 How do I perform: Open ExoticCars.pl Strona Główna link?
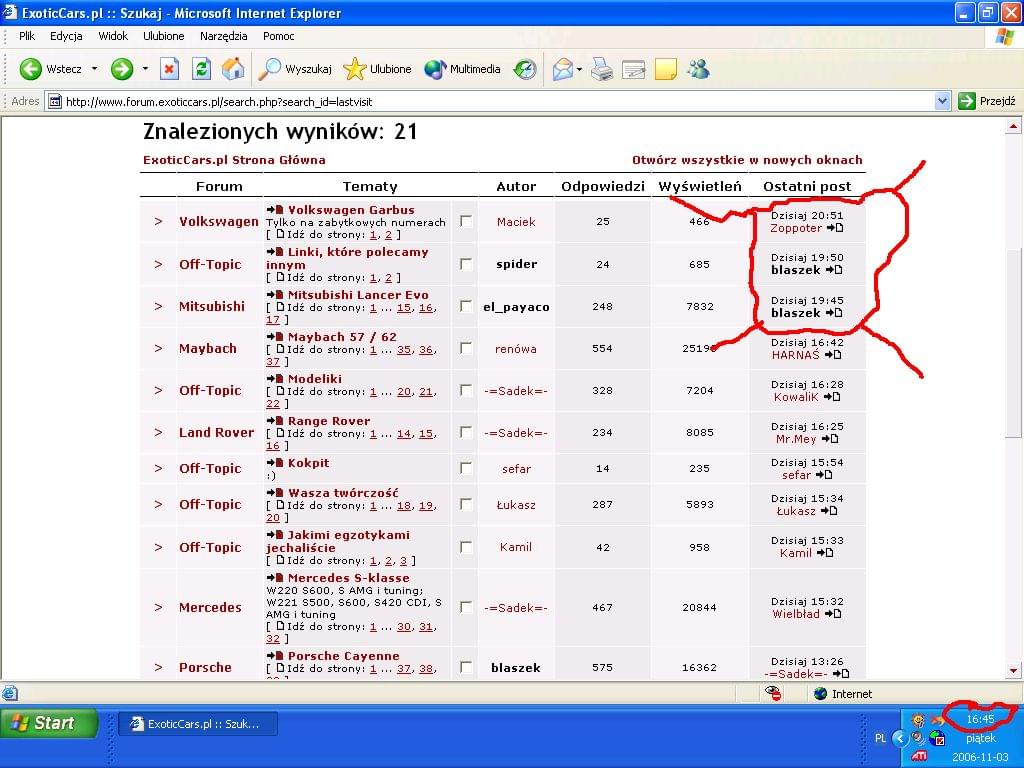click(x=234, y=160)
